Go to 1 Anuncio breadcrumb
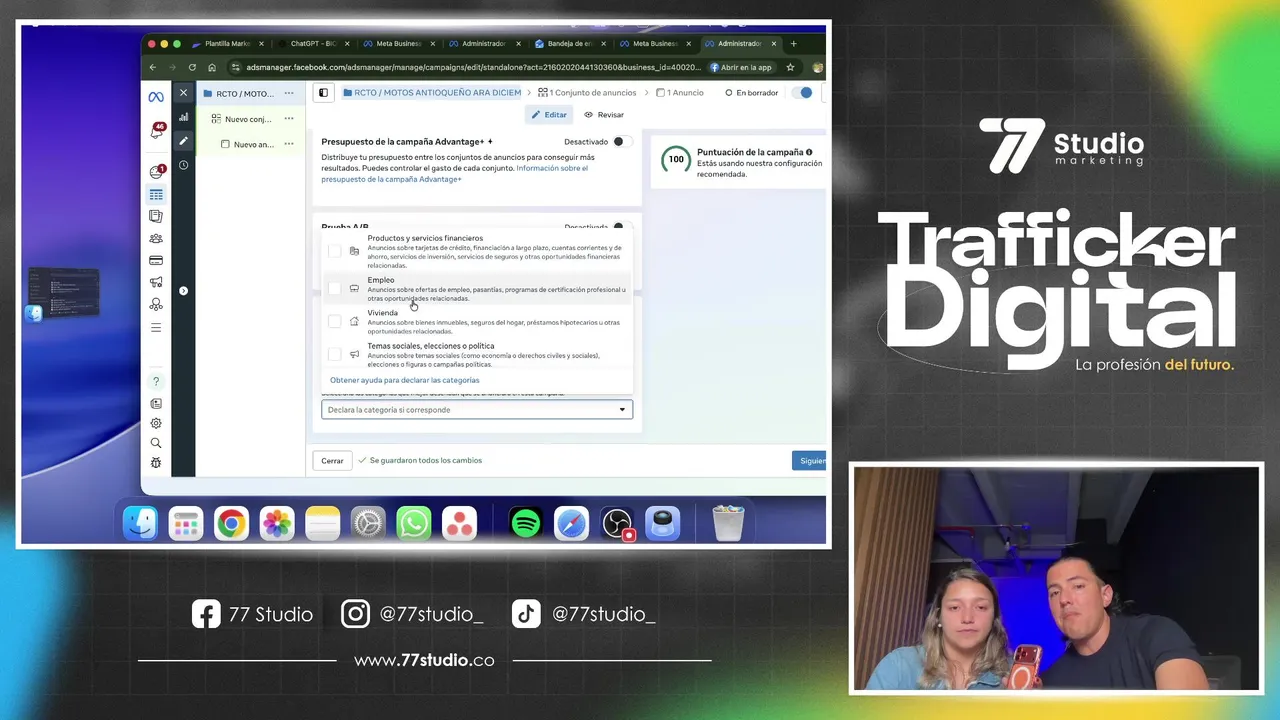The width and height of the screenshot is (1280, 720). [x=680, y=93]
